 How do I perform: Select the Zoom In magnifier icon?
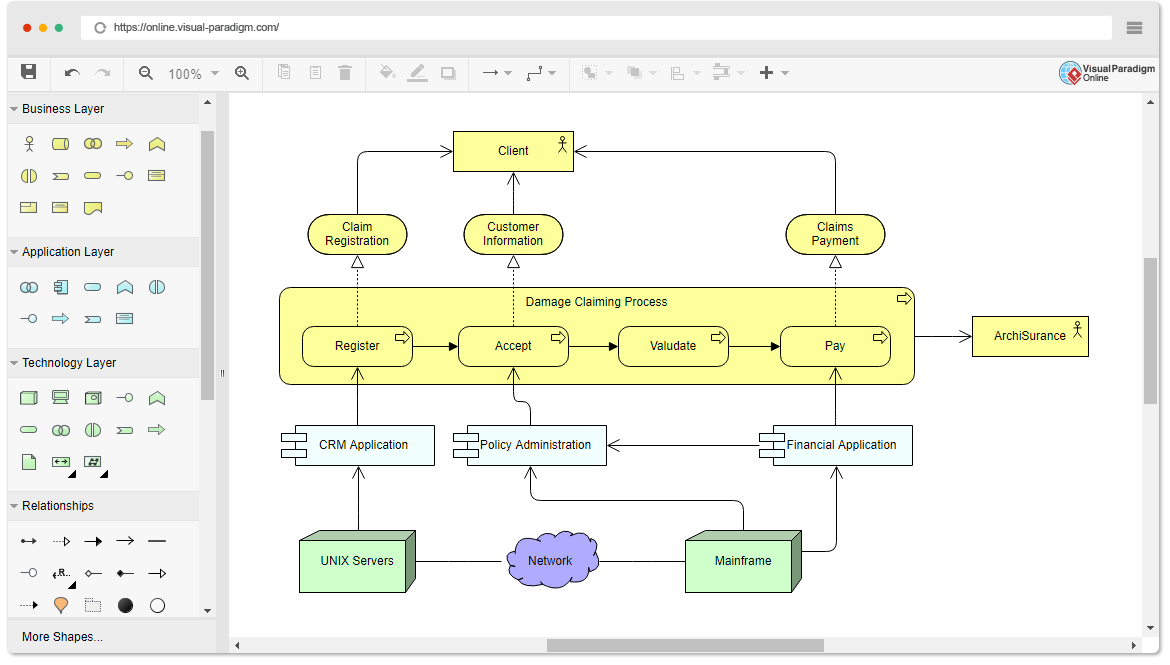tap(243, 72)
